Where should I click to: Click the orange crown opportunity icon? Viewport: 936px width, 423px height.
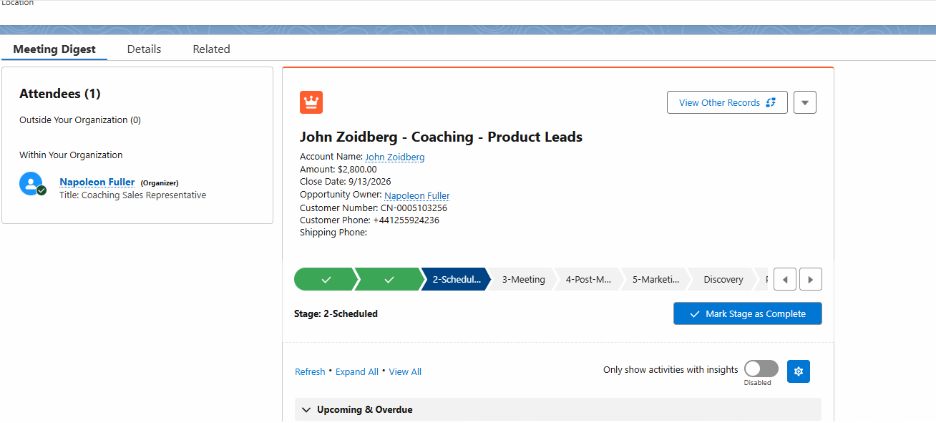311,103
